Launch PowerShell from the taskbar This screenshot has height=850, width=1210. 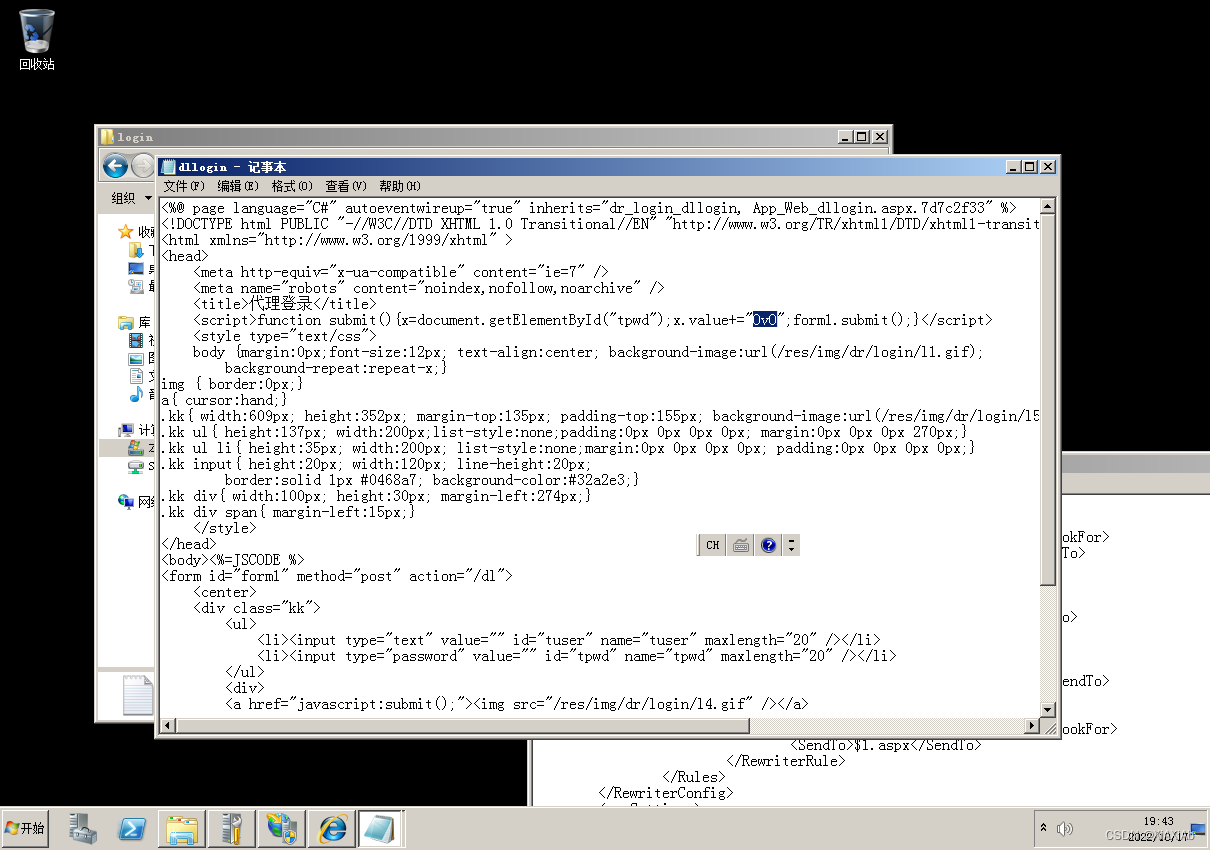point(133,828)
